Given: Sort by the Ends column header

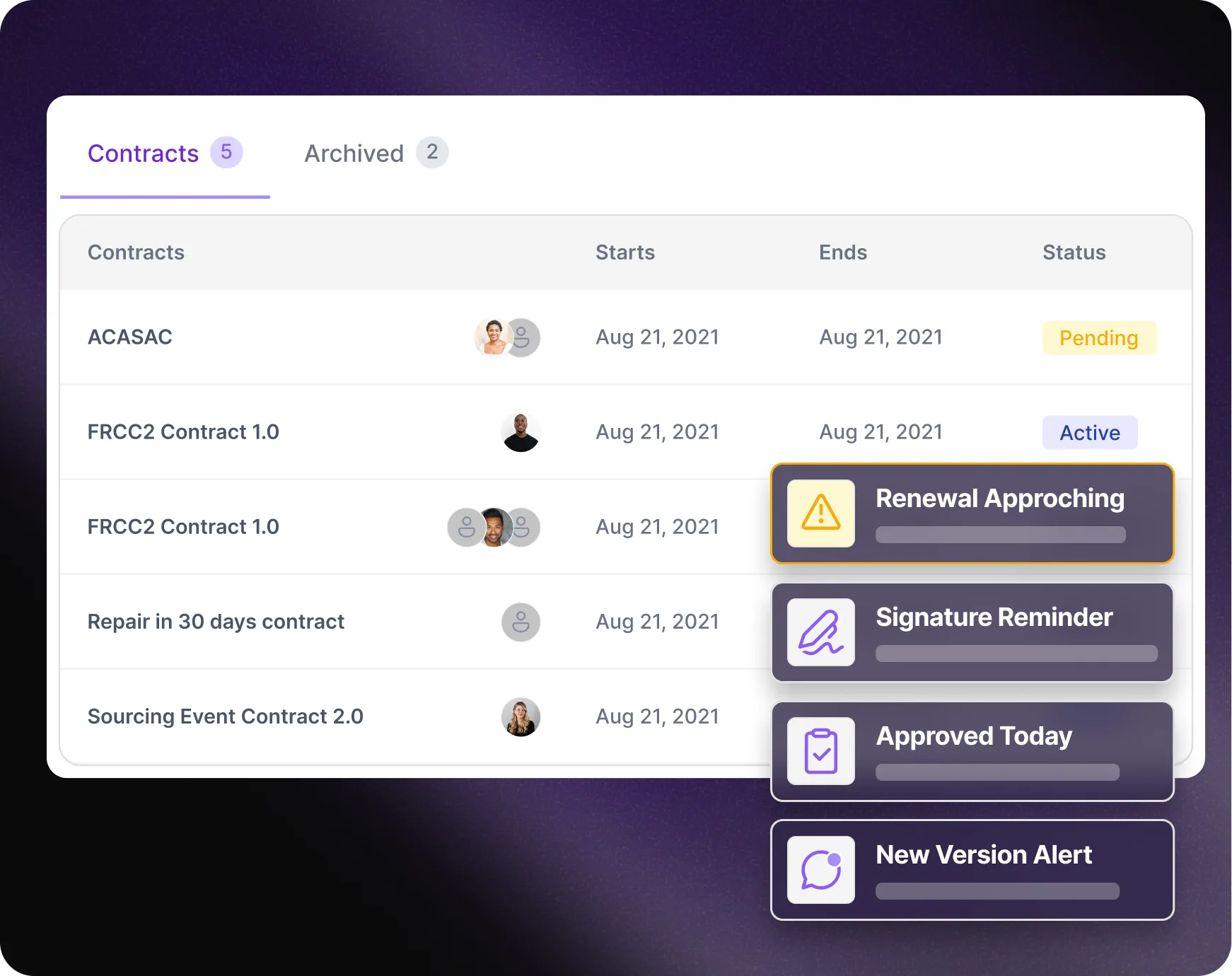Looking at the screenshot, I should tap(843, 252).
